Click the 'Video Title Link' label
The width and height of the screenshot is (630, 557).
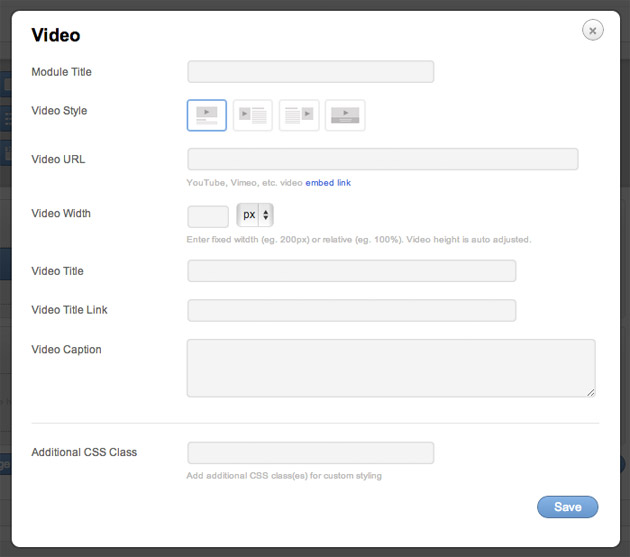70,310
